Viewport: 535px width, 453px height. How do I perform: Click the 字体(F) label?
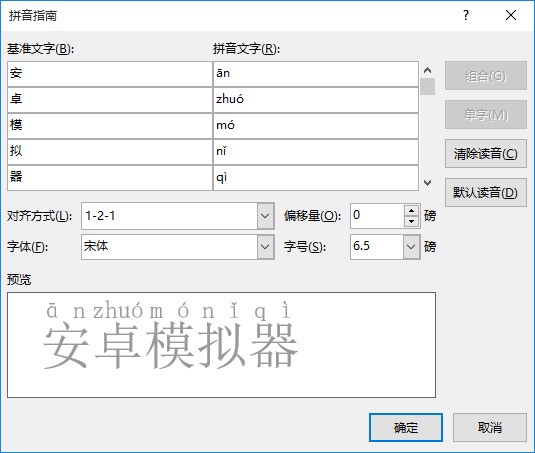coord(28,247)
